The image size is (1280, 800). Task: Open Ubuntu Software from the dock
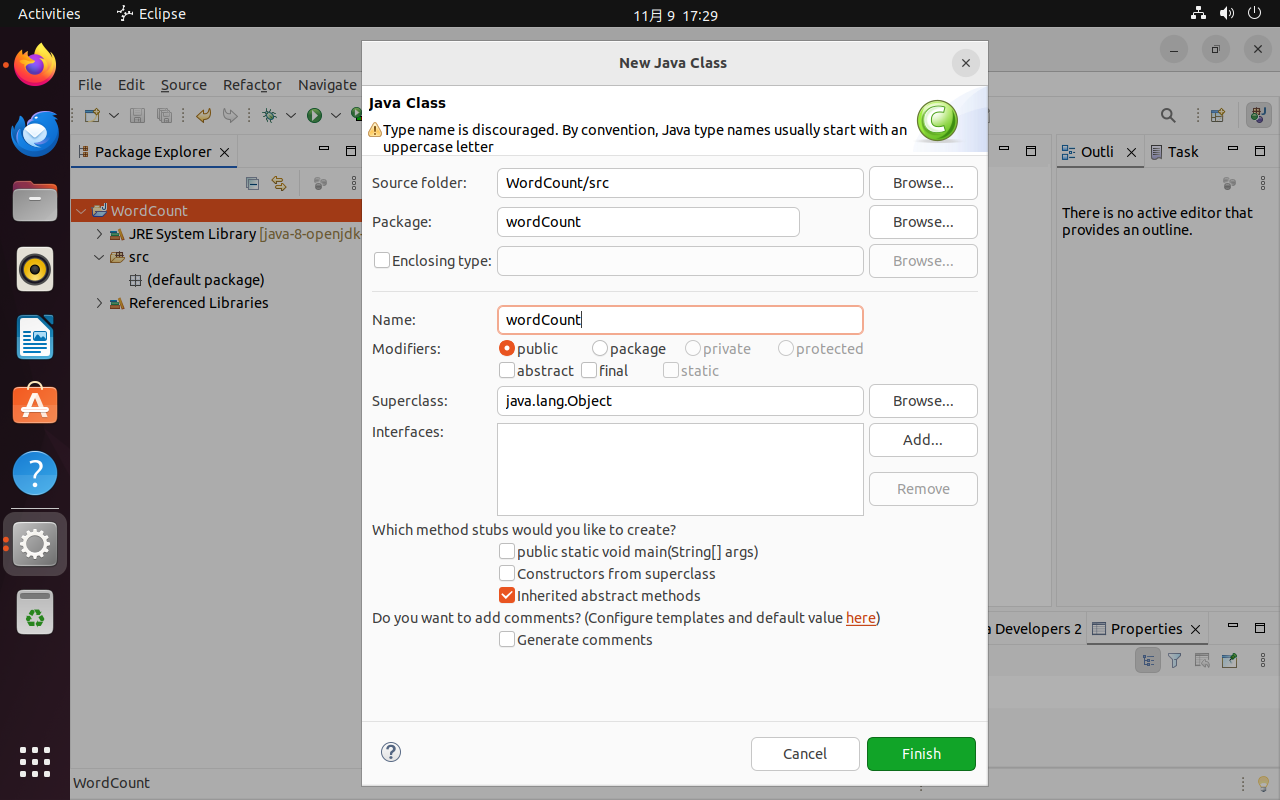(35, 405)
